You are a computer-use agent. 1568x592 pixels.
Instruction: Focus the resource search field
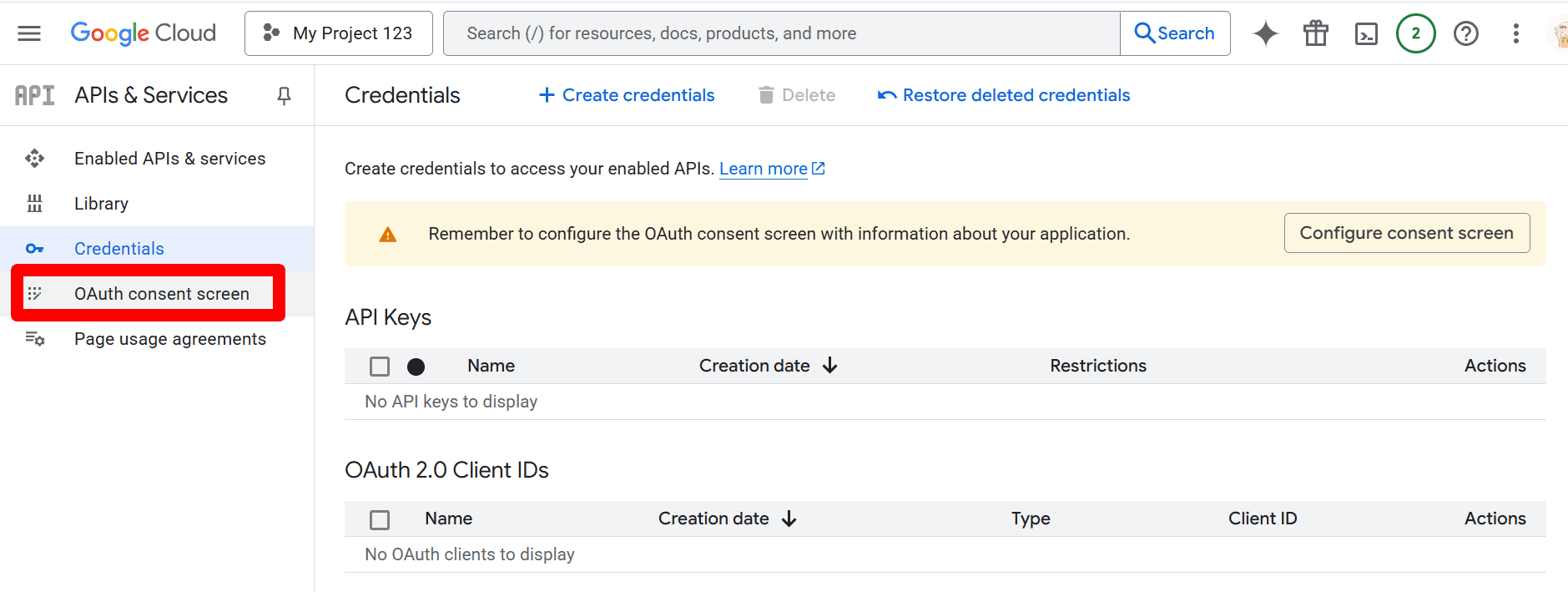click(782, 33)
